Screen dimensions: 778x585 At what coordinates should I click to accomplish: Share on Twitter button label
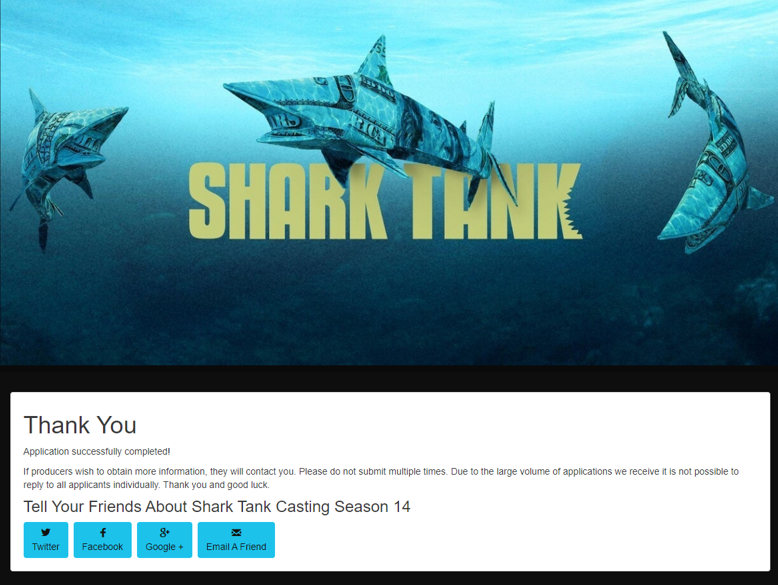pos(46,546)
